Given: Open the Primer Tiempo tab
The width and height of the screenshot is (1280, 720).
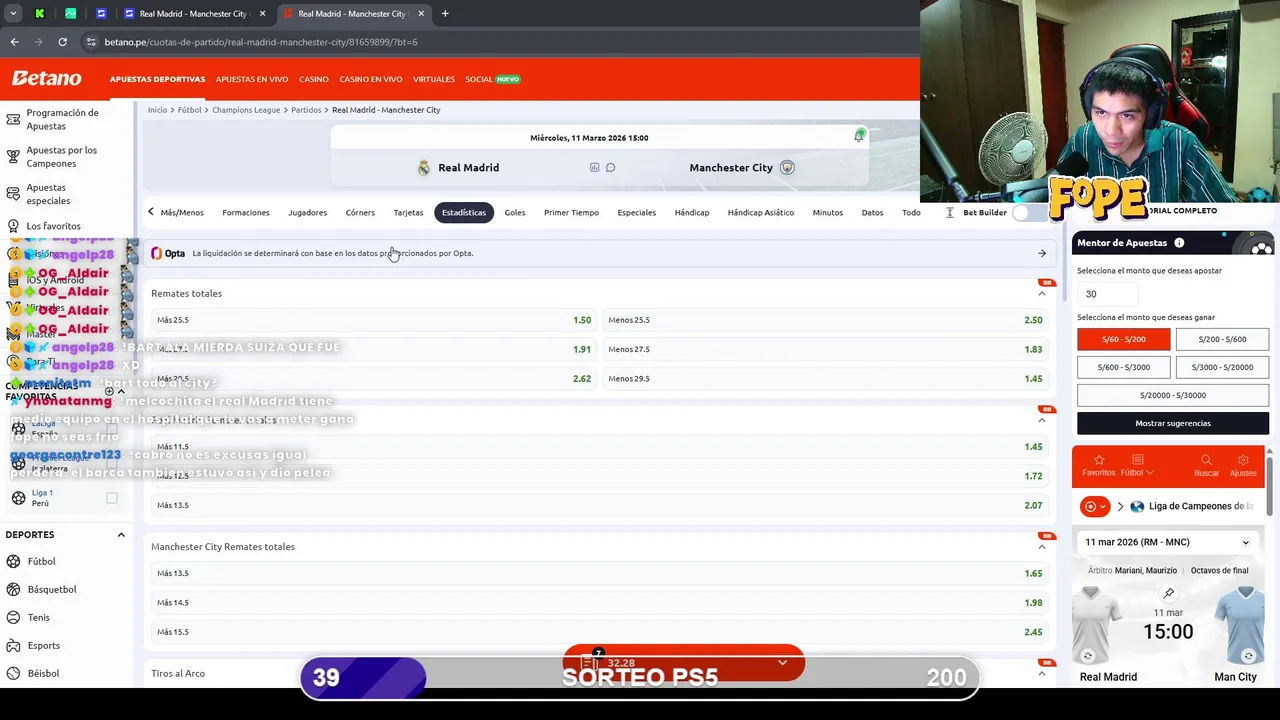Looking at the screenshot, I should click(x=571, y=212).
